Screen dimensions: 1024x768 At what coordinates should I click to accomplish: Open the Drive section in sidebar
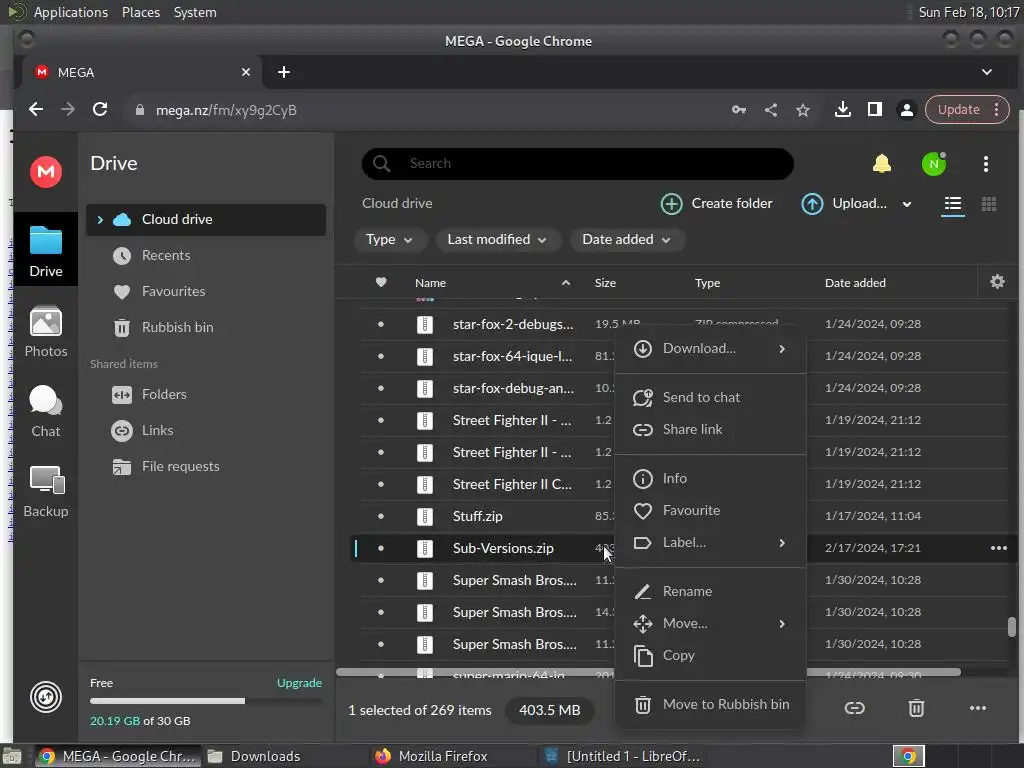(46, 250)
